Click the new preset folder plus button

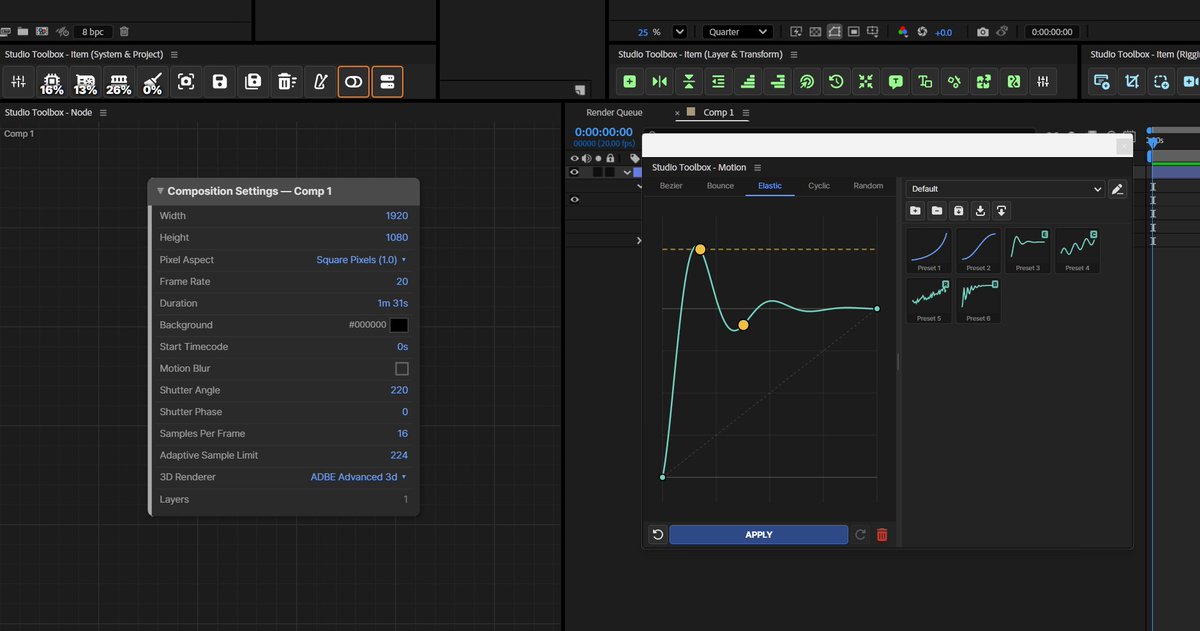pos(915,211)
